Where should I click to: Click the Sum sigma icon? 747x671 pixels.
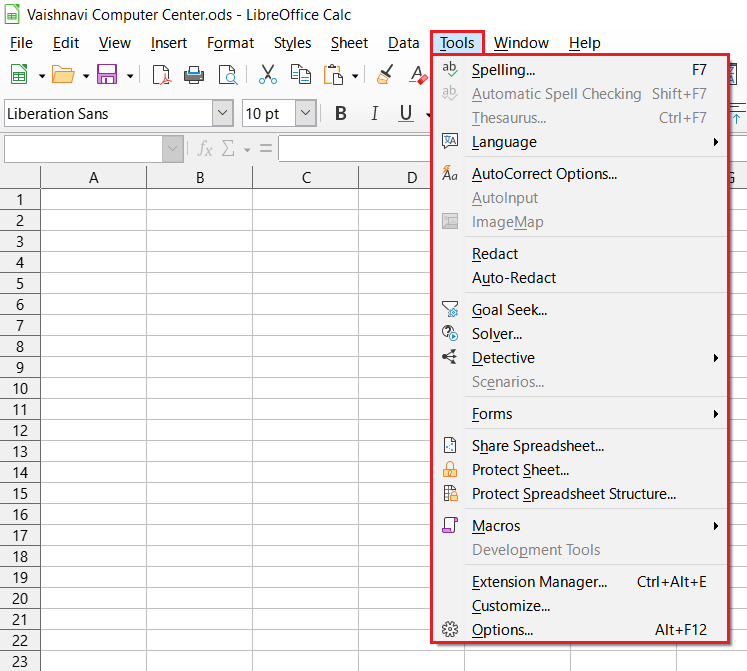(228, 149)
